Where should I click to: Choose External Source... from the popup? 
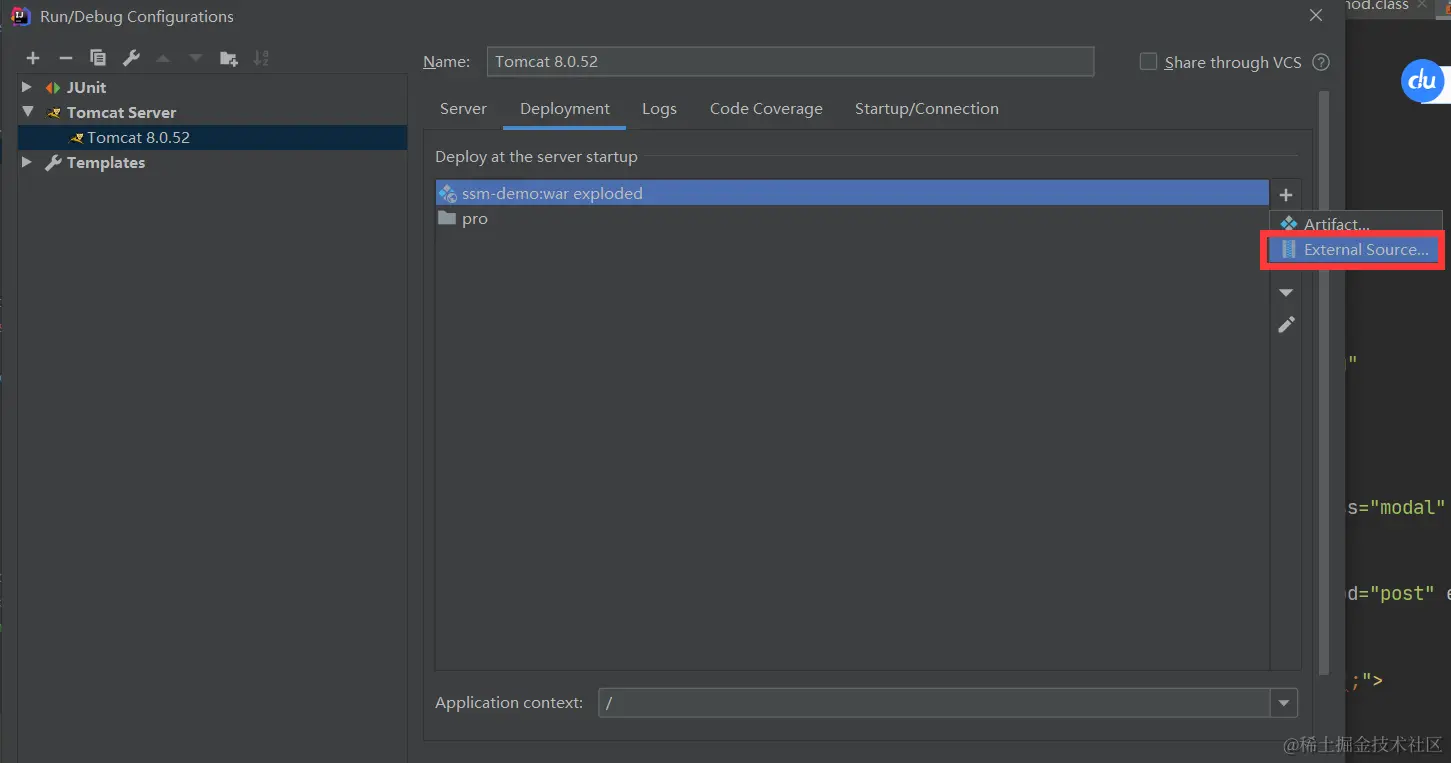click(1355, 250)
